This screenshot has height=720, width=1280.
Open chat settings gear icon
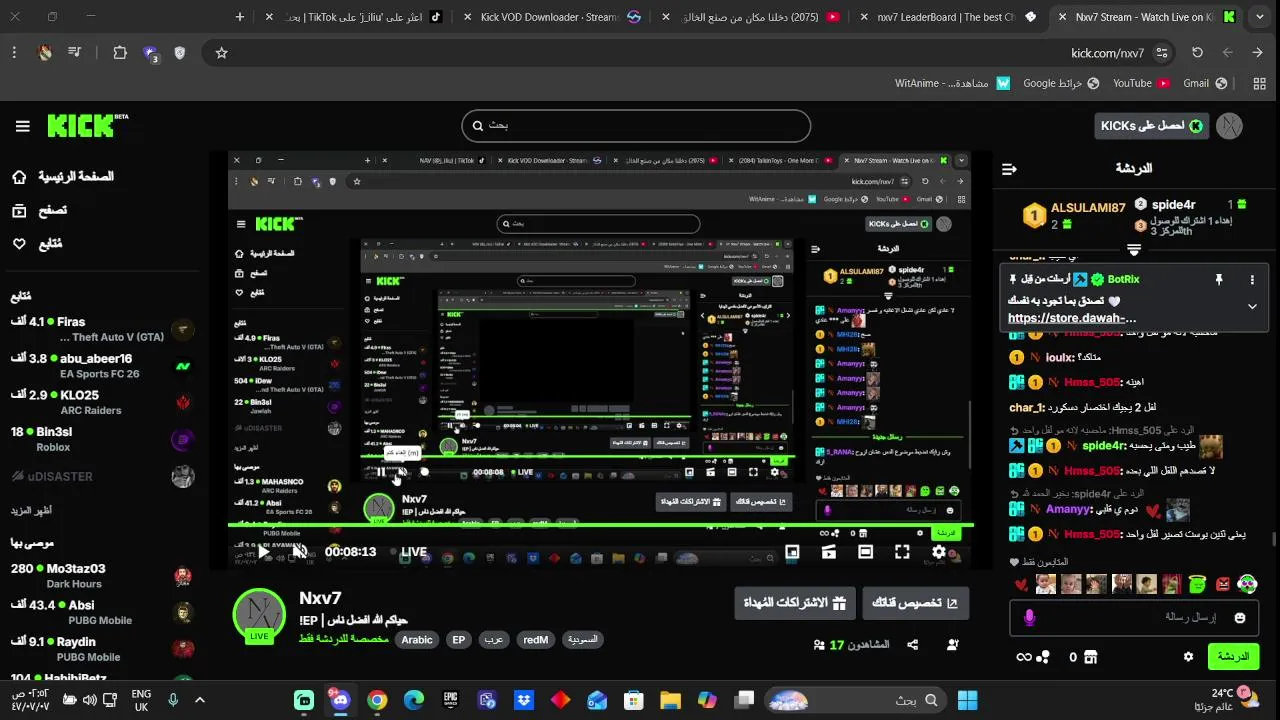click(x=1188, y=657)
